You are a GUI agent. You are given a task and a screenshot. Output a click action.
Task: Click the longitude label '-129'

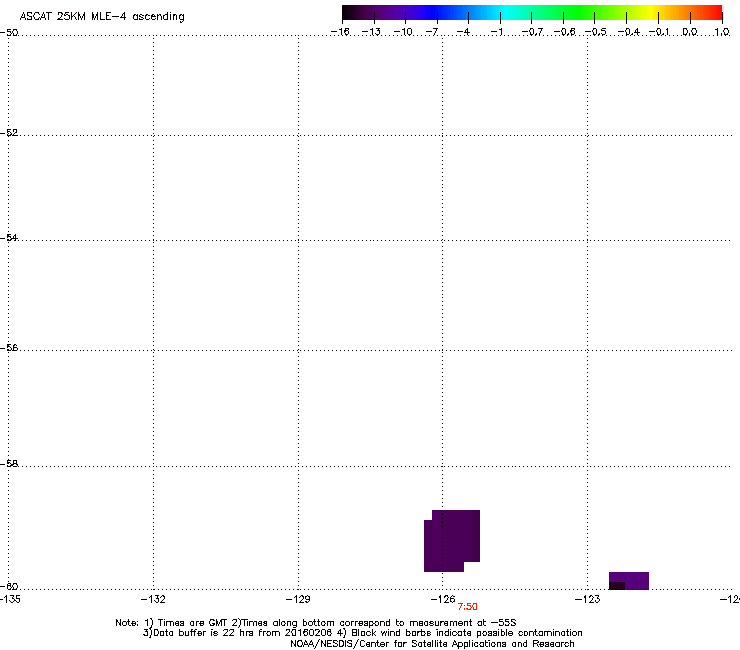point(298,599)
